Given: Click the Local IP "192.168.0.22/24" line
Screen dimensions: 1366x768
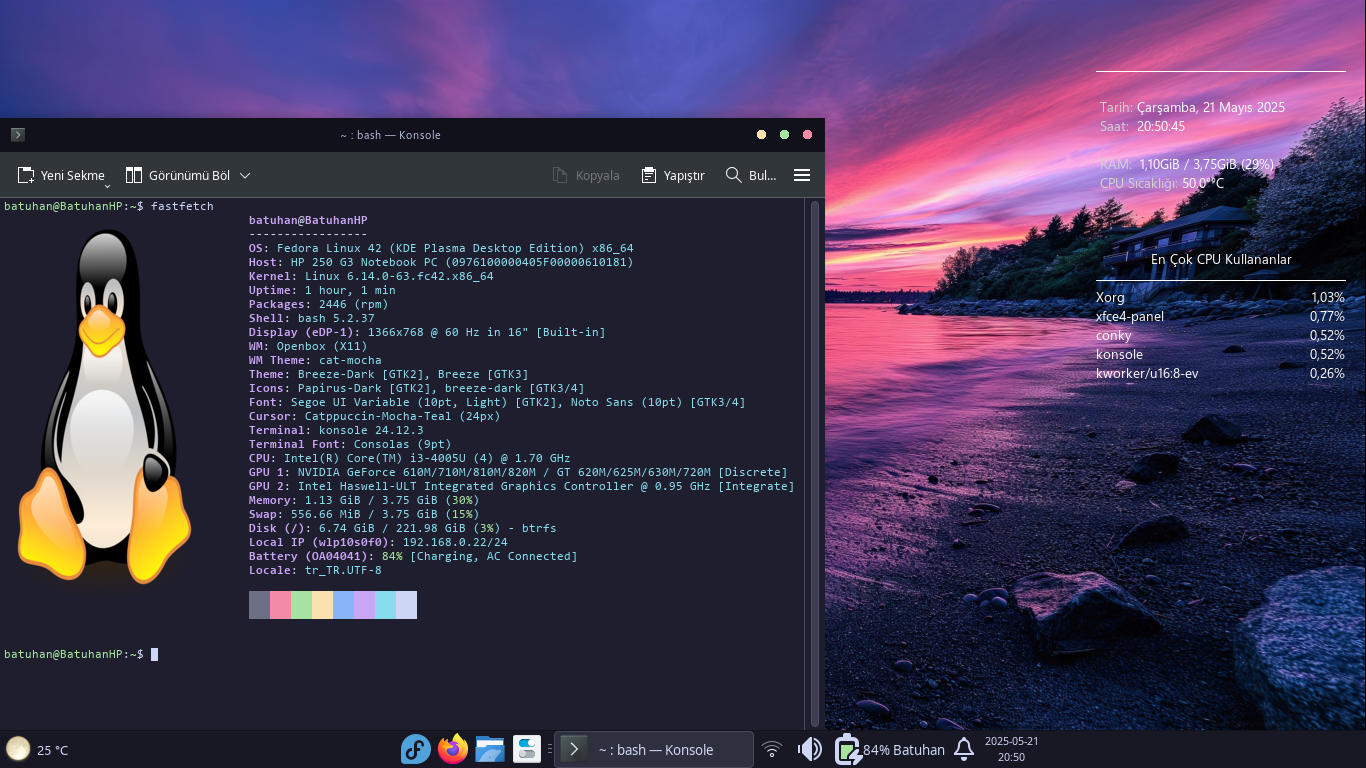Looking at the screenshot, I should coord(378,542).
